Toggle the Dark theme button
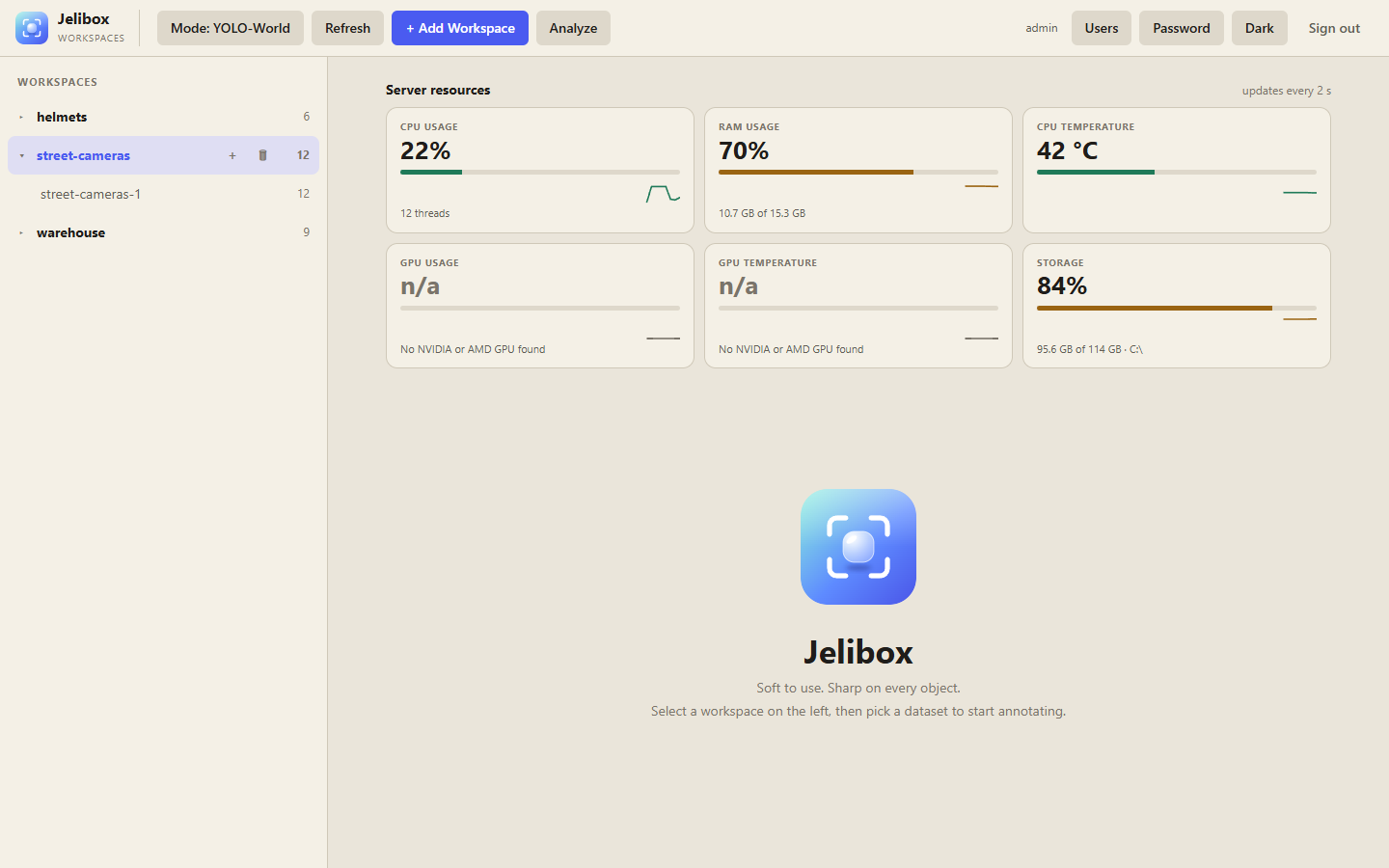 click(1260, 28)
